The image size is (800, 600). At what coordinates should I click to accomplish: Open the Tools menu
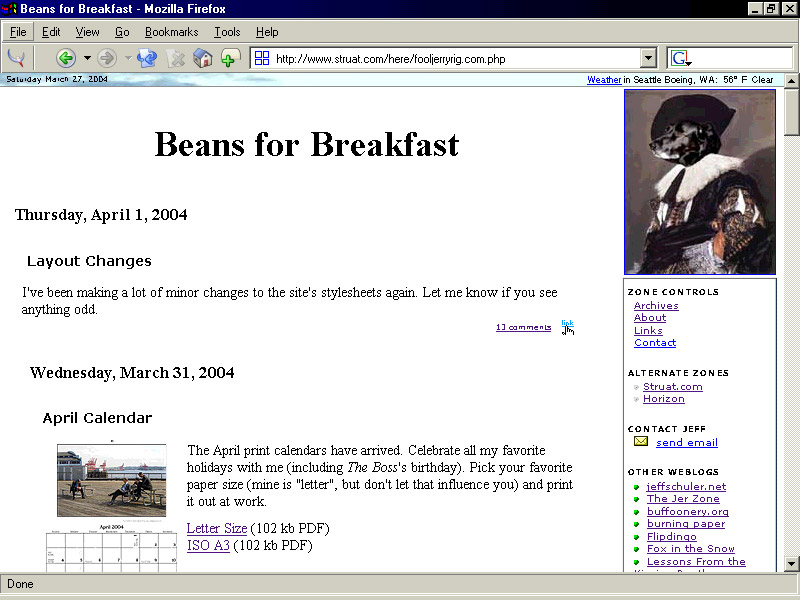(x=227, y=32)
